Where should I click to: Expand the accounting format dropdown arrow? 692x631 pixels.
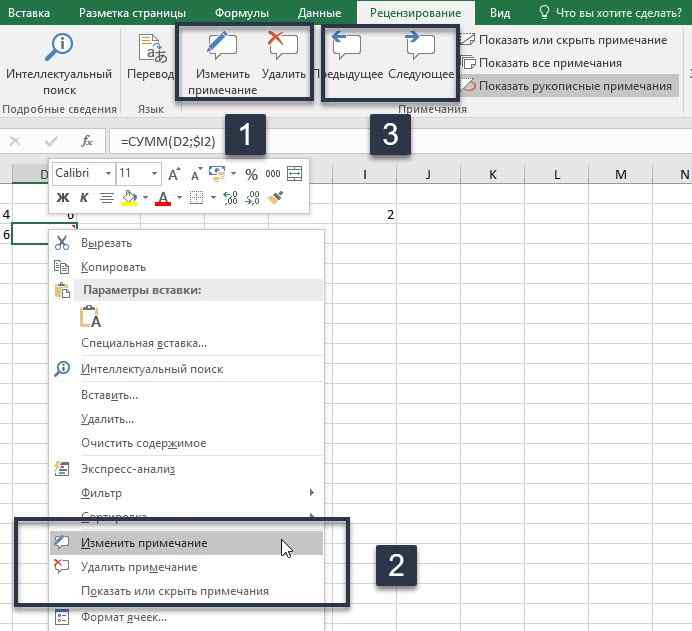(x=233, y=174)
